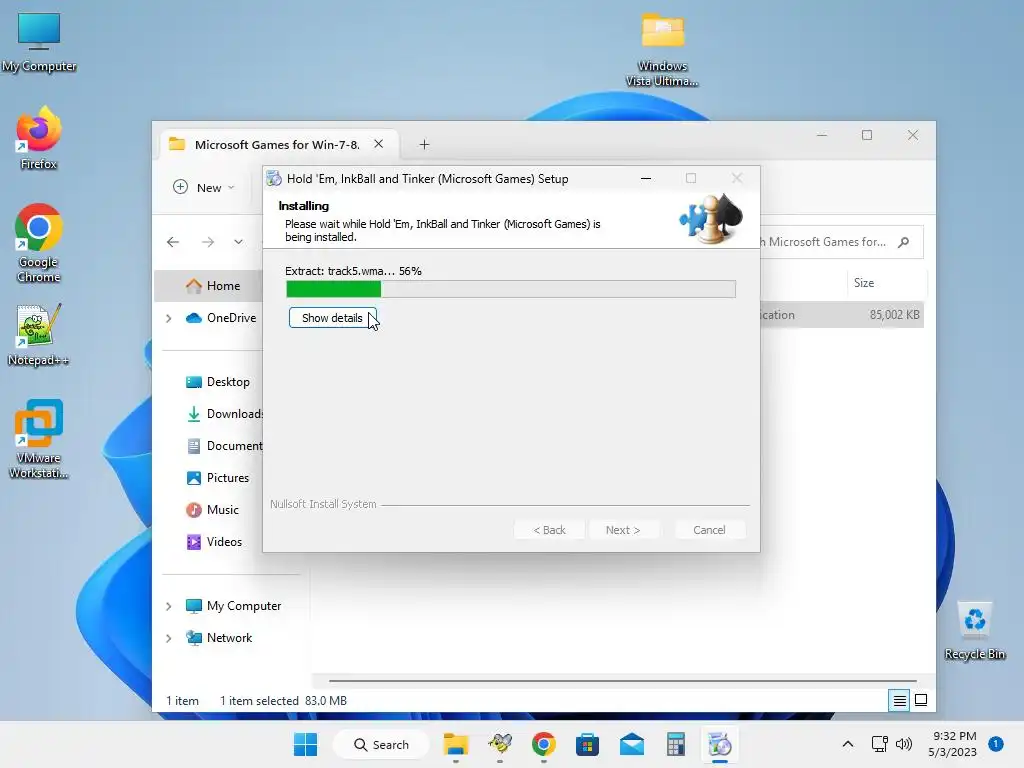This screenshot has width=1024, height=768.
Task: Expand the Network tree node
Action: point(168,638)
